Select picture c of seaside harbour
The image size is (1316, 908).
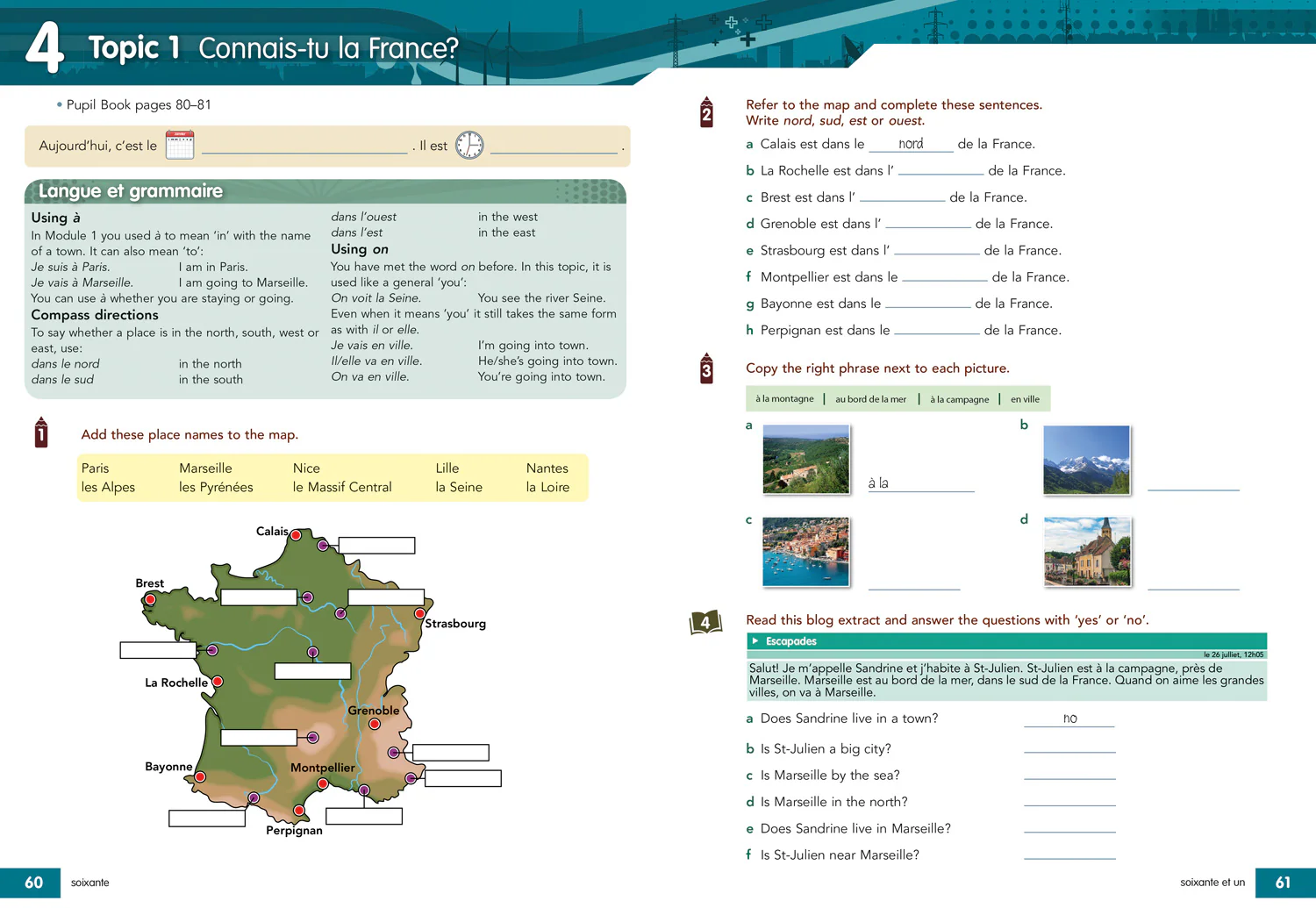pyautogui.click(x=806, y=552)
